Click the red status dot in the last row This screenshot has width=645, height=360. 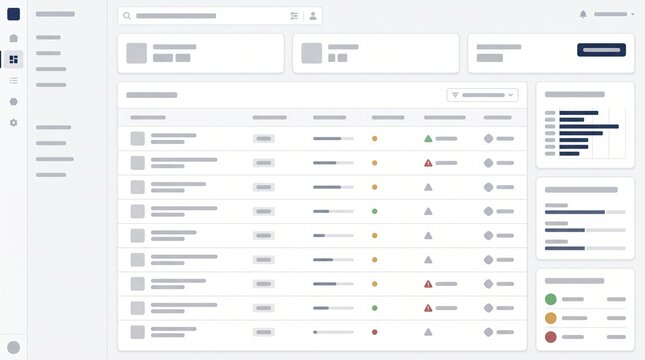pos(374,332)
